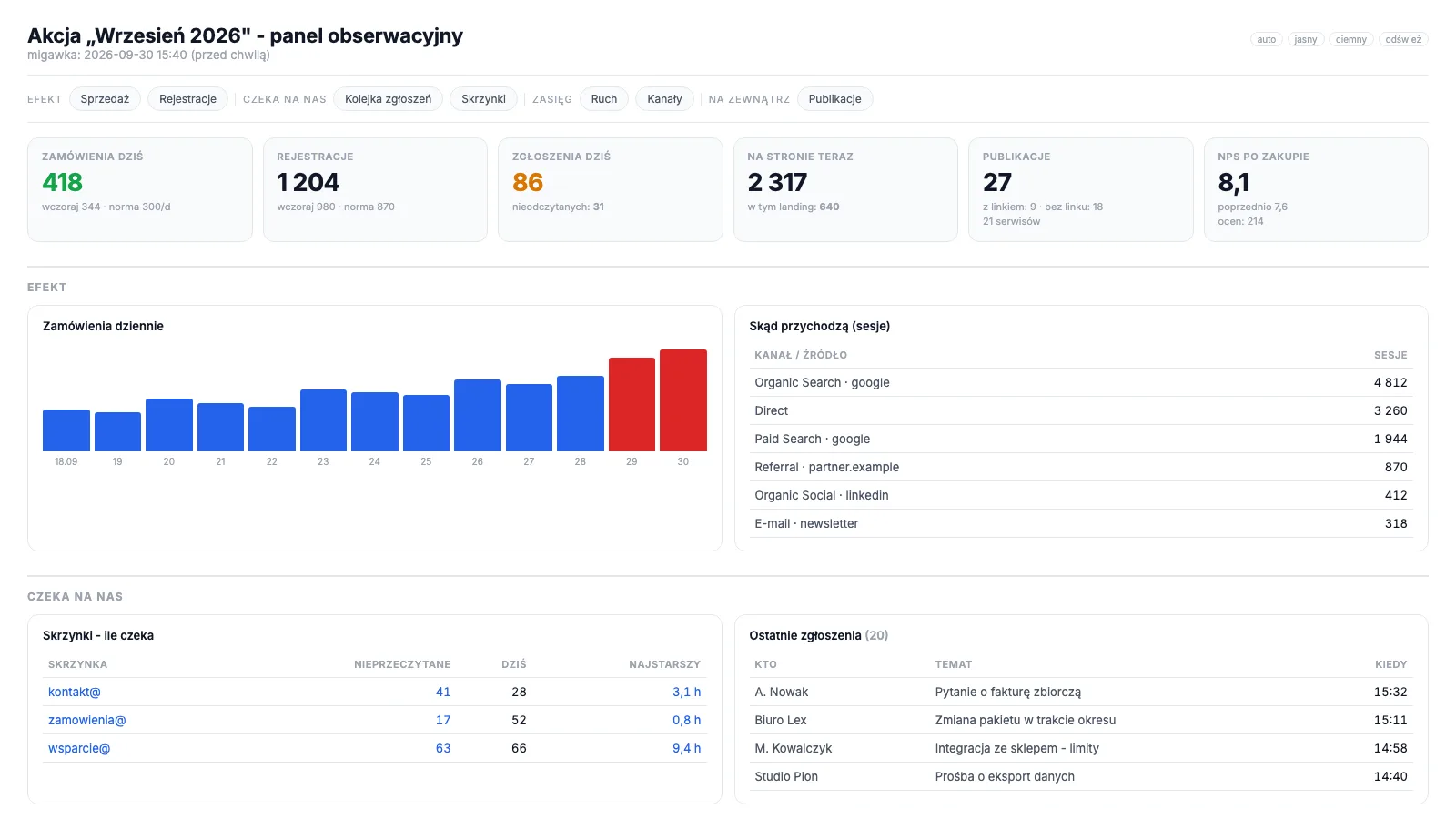Go to Kolejka zgłoszeń section

pyautogui.click(x=388, y=99)
